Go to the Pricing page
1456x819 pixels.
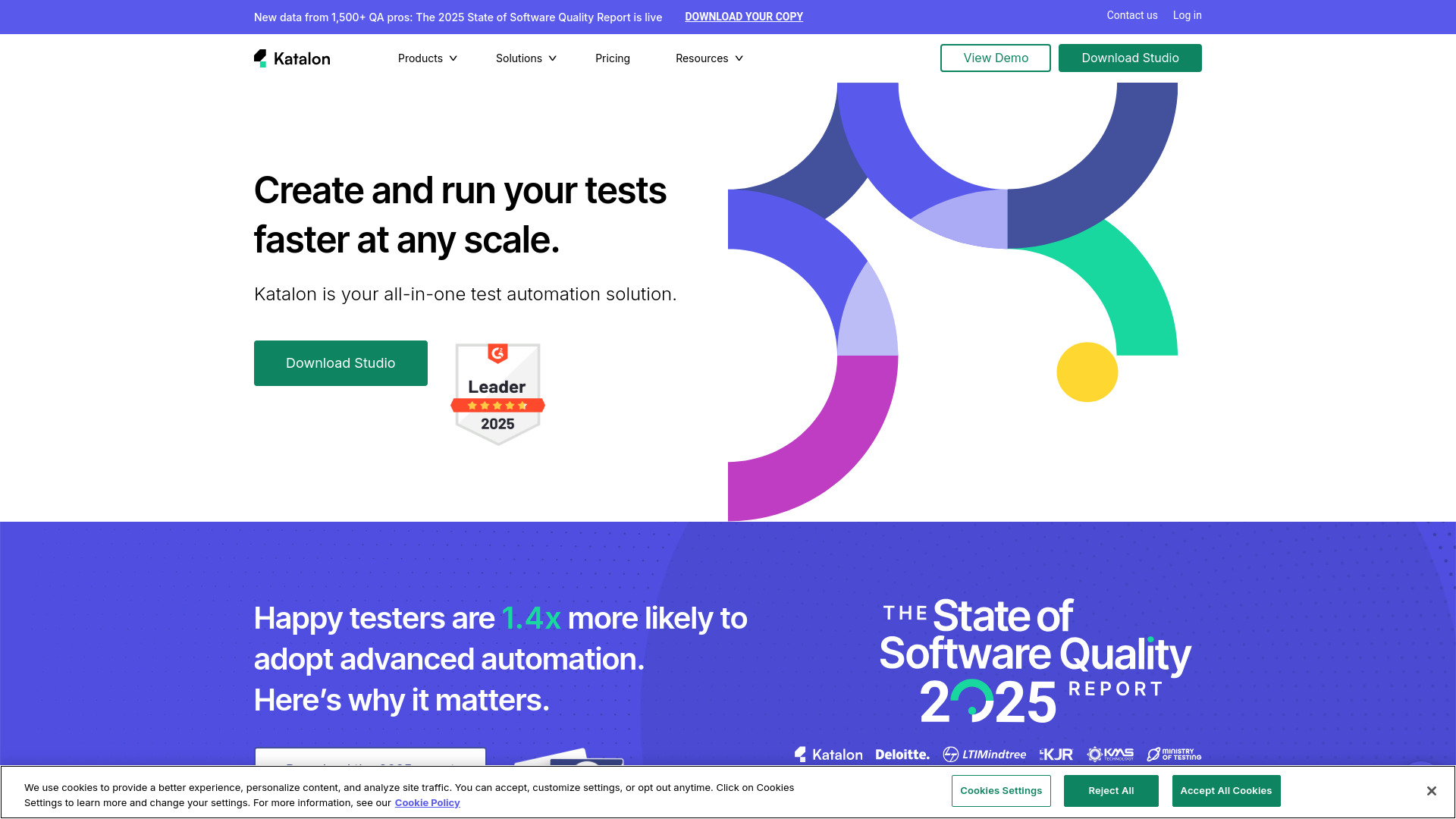click(x=612, y=58)
